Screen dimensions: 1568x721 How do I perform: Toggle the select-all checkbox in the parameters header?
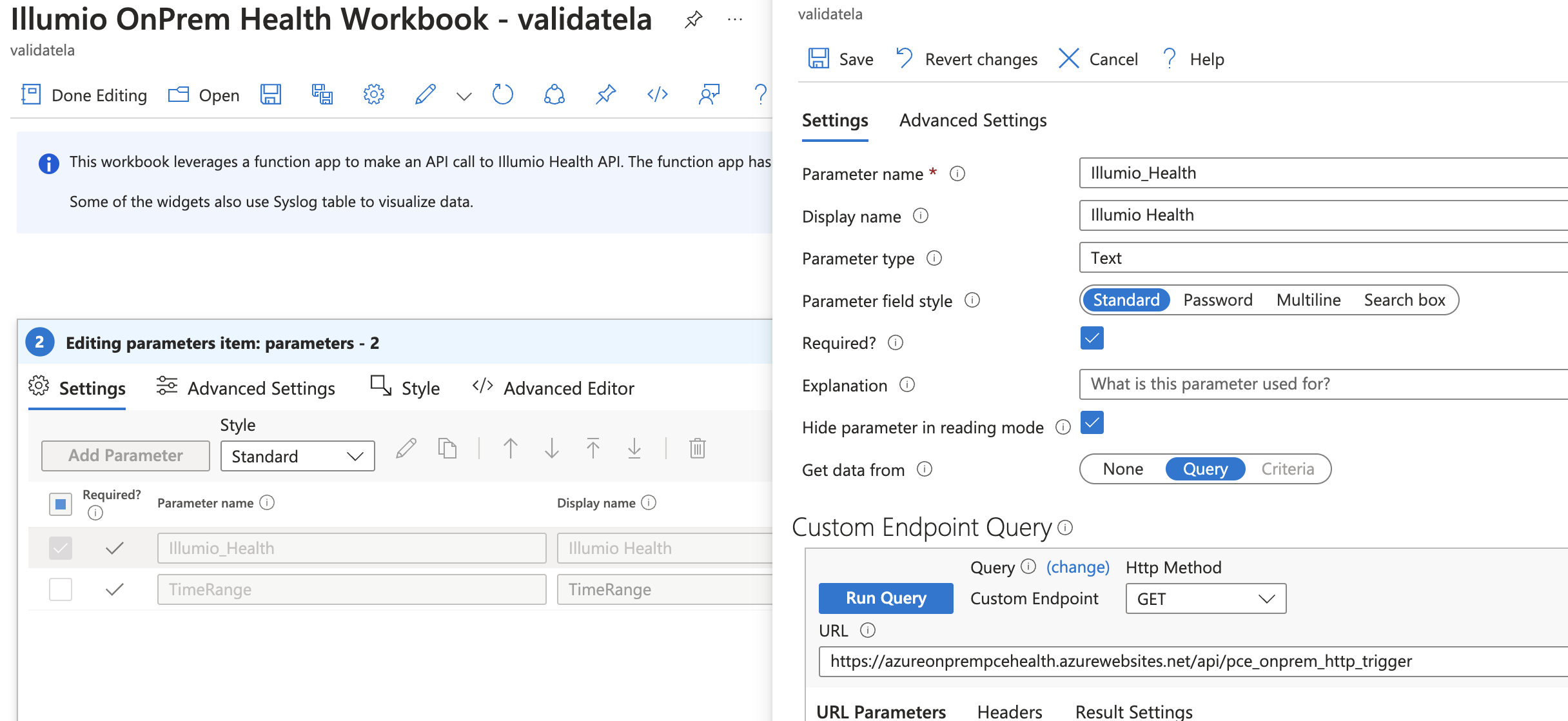(x=61, y=504)
